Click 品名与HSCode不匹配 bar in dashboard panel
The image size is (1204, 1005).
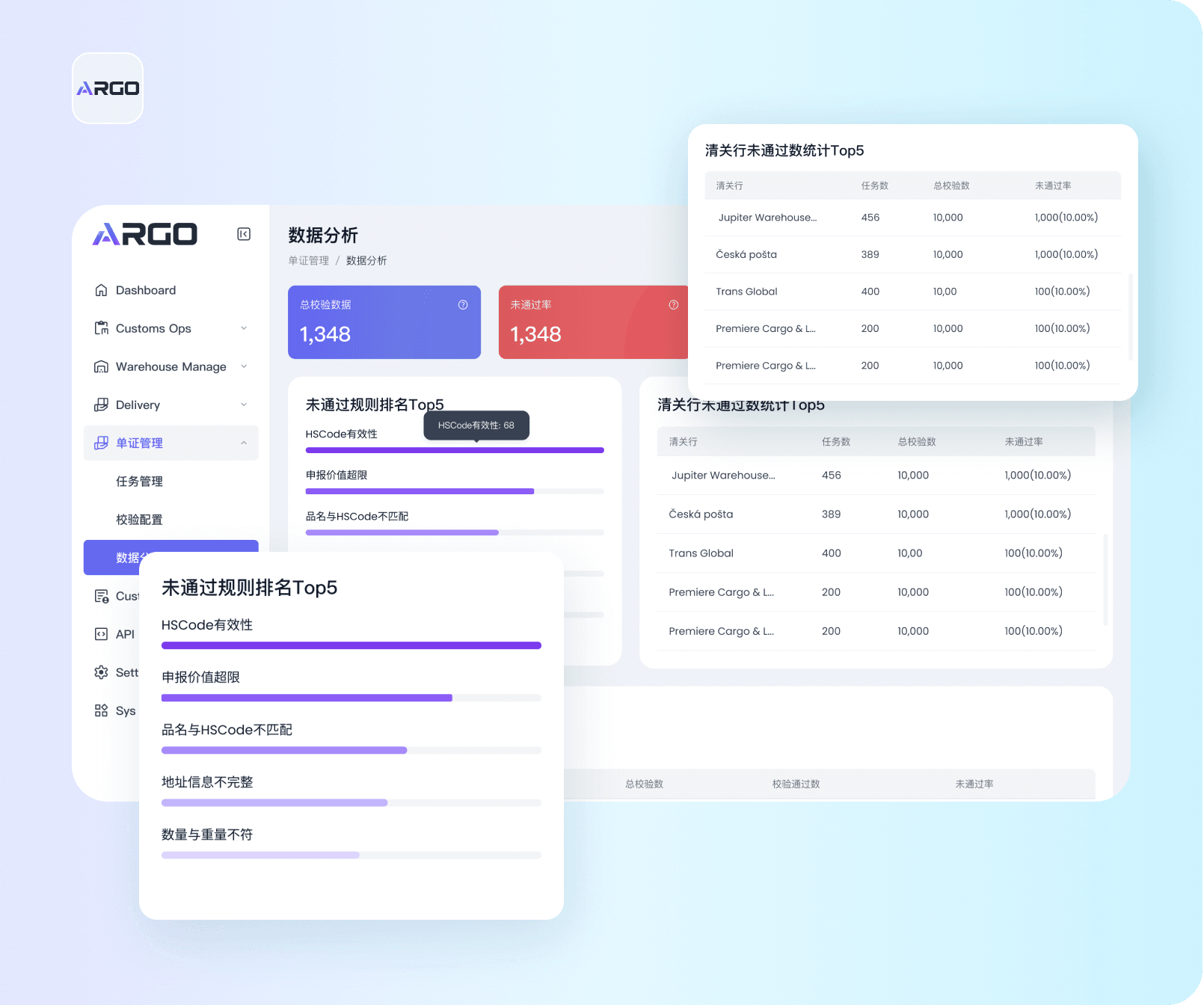455,532
